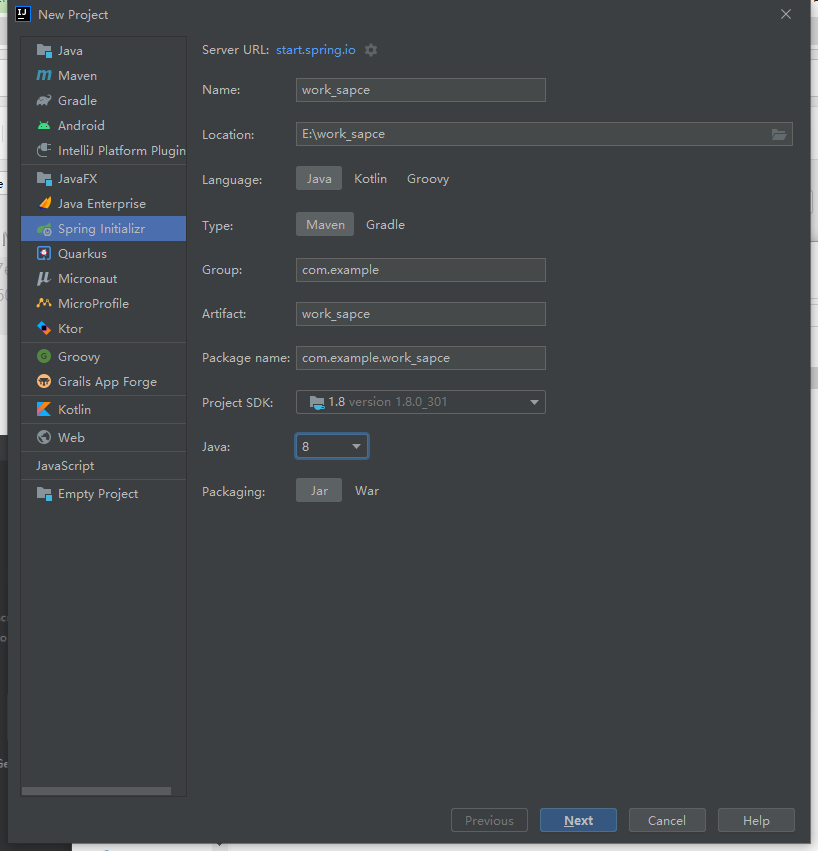
Task: Click the IntelliJ logo in title bar
Action: coord(23,14)
